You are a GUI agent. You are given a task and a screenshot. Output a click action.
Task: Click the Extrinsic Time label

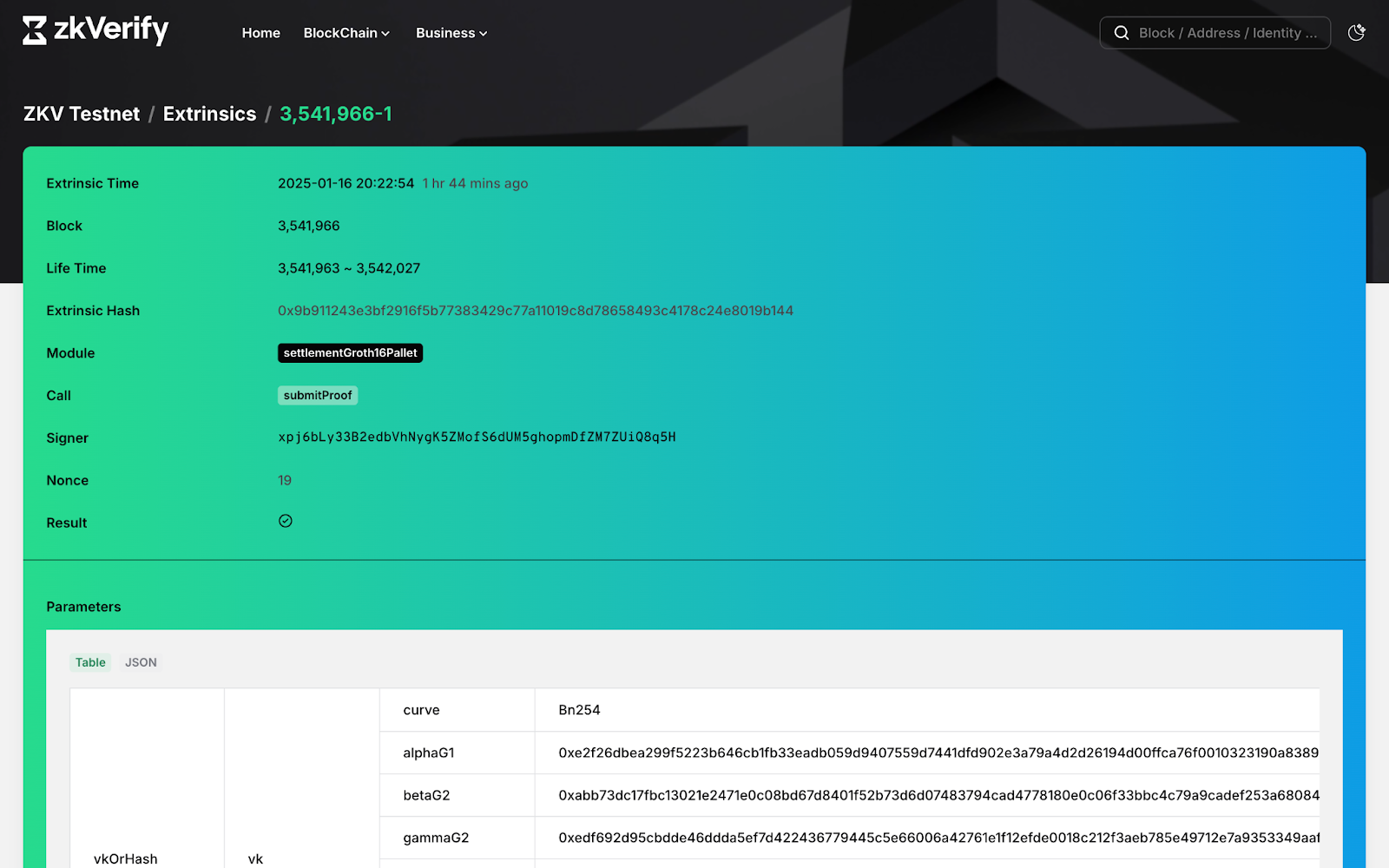pos(93,183)
